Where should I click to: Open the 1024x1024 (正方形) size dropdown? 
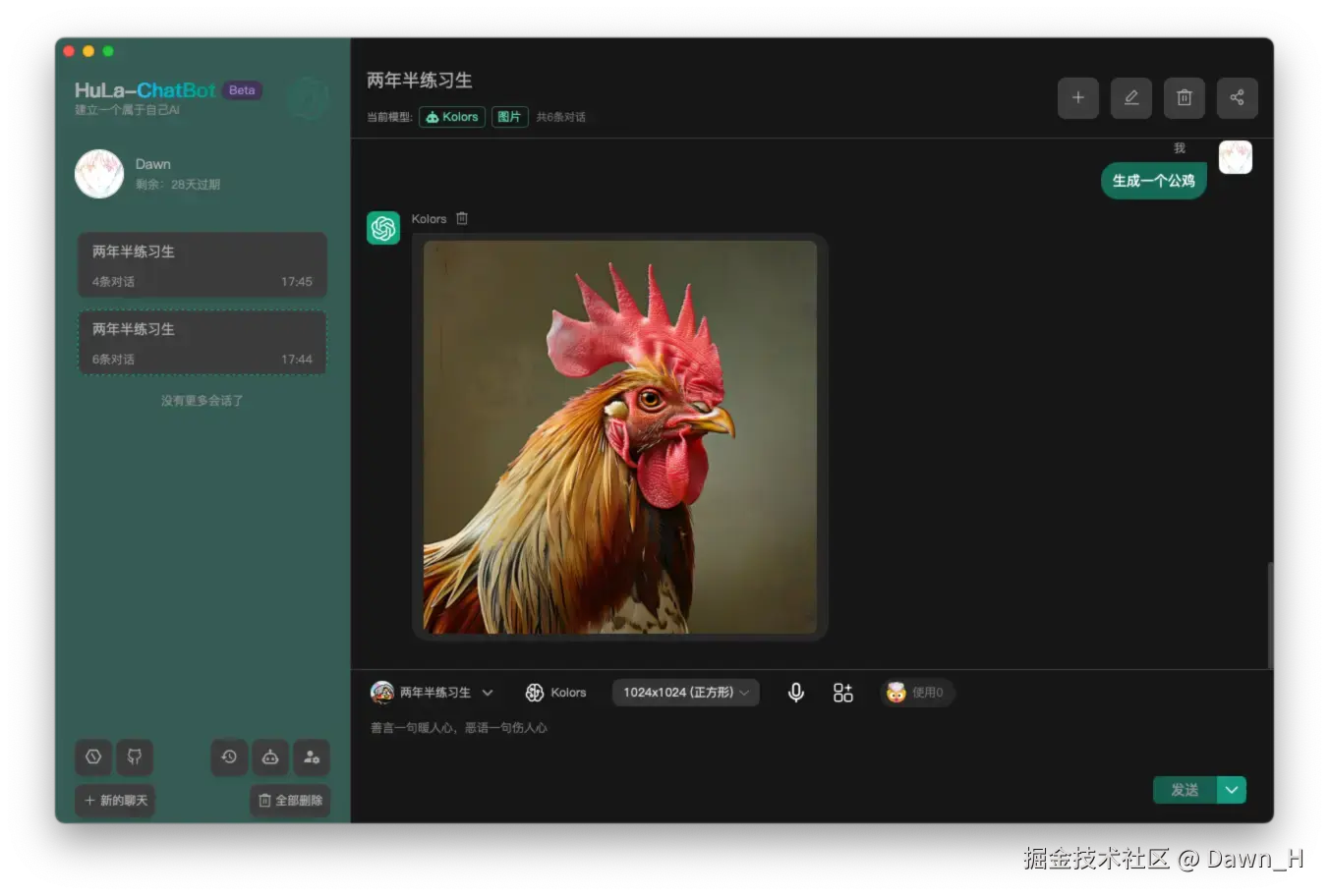[x=685, y=693]
